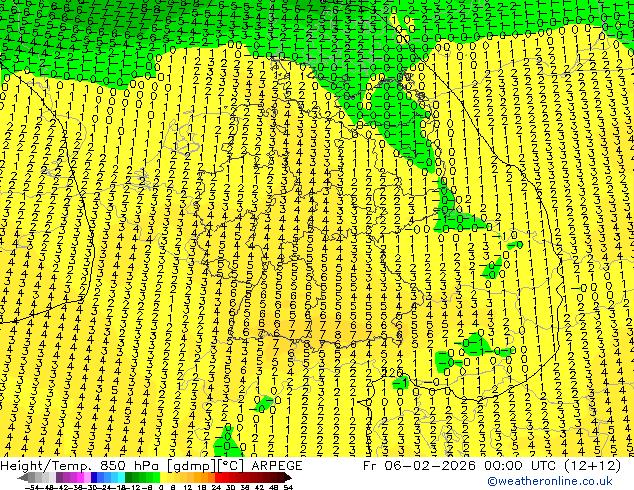Click the gray left arrow end of the color scale
Viewport: 634px width, 490px height.
[23, 477]
